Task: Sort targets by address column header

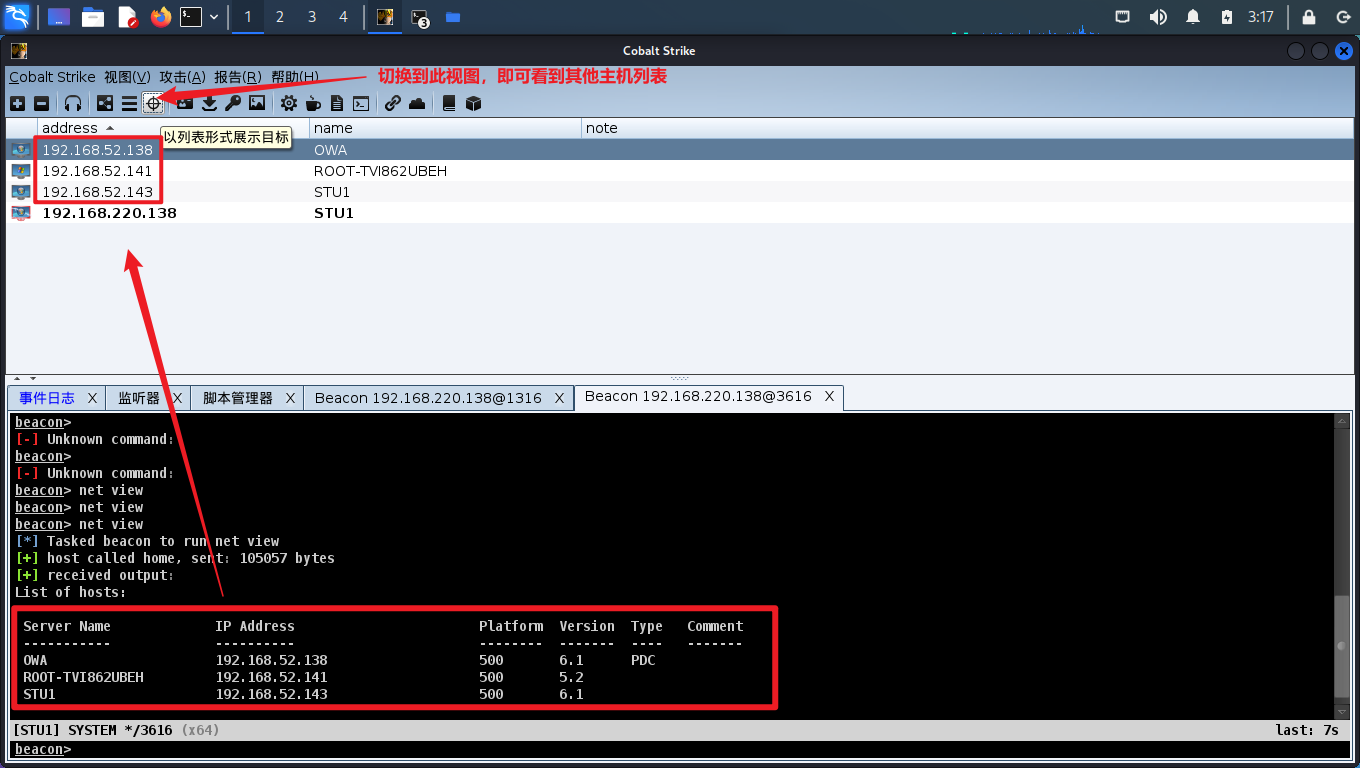Action: tap(173, 128)
